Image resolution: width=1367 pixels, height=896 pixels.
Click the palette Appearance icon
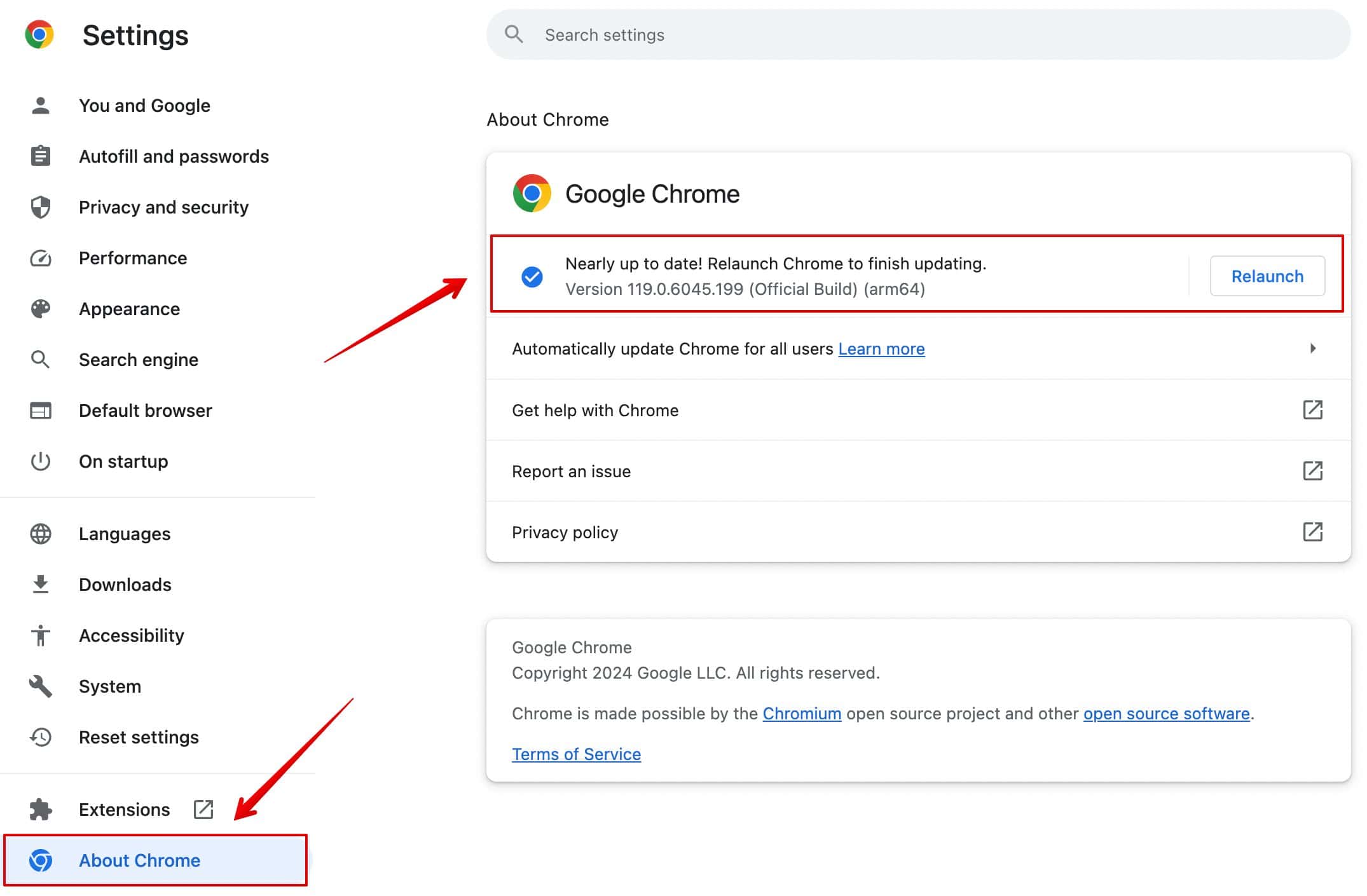pyautogui.click(x=41, y=309)
